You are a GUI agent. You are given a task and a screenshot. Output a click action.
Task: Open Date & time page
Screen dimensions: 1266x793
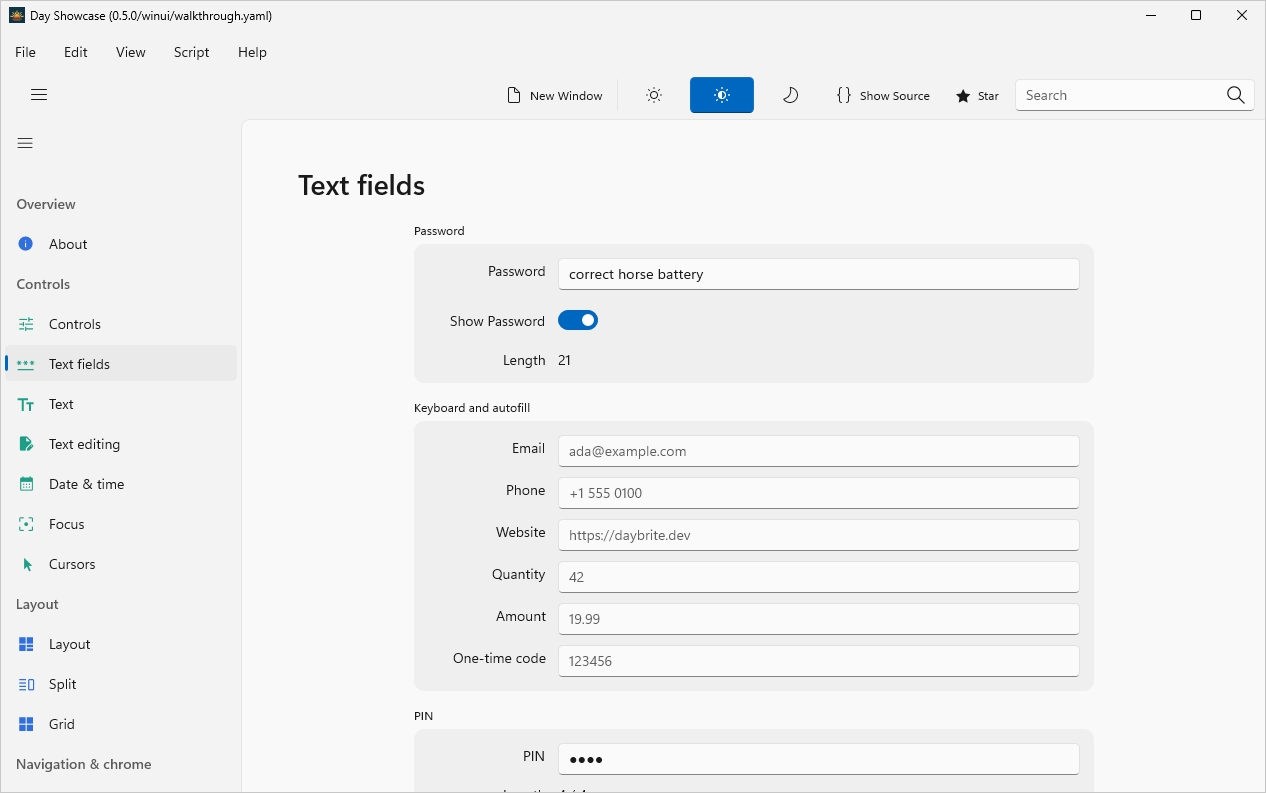[x=121, y=484]
